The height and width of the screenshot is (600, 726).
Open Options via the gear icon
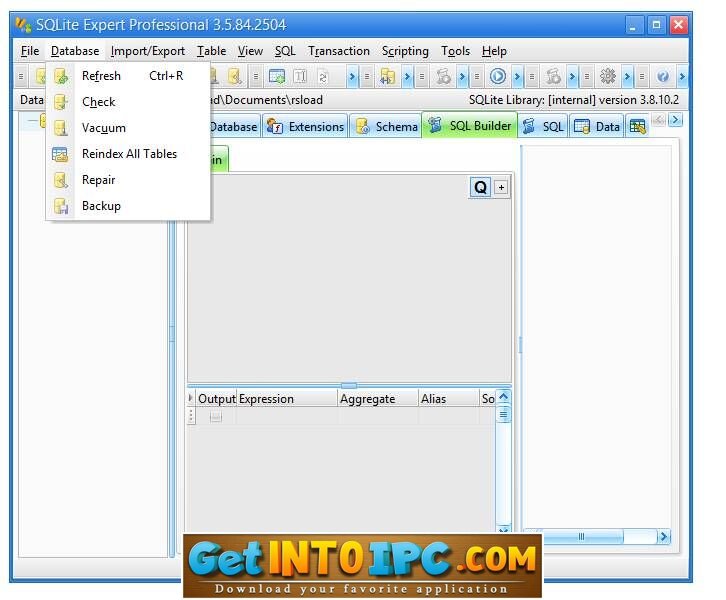coord(607,76)
